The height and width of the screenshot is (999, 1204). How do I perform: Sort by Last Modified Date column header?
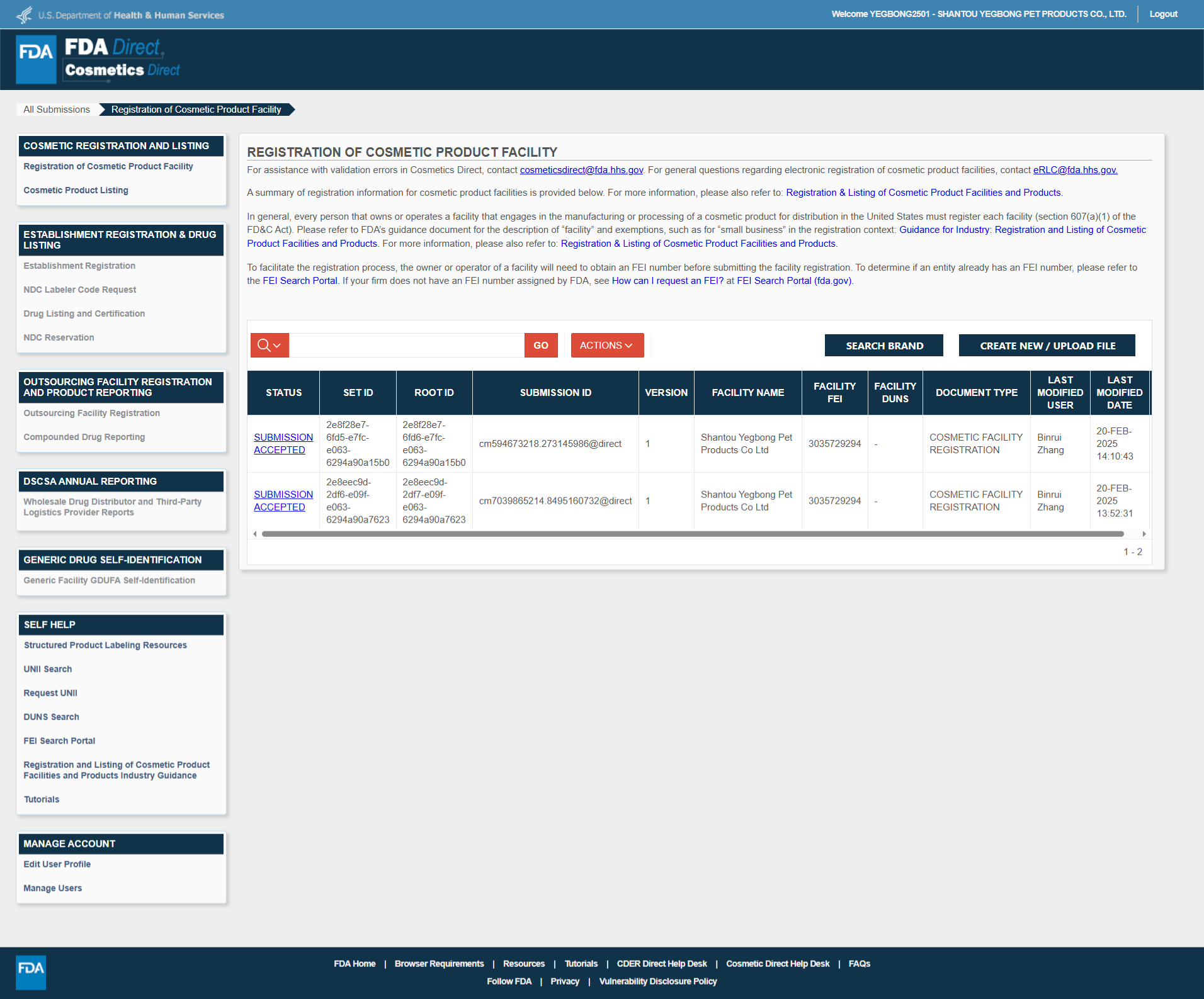(1120, 393)
